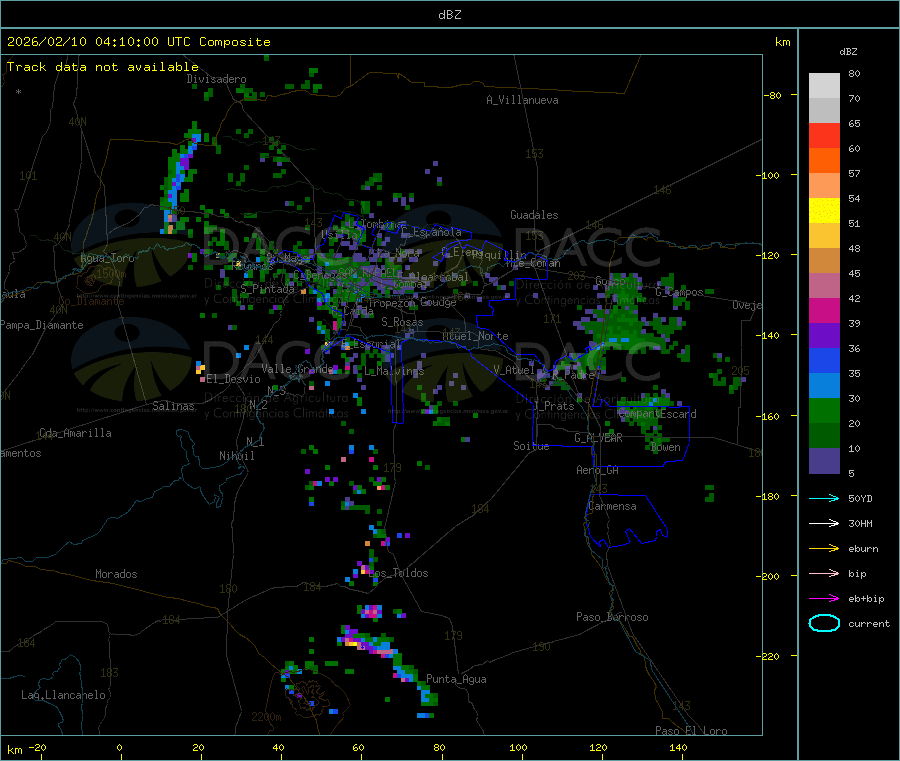This screenshot has width=900, height=761.
Task: Click the 2026/02/10 04:10:00 UTC Composite timestamp
Action: (138, 42)
